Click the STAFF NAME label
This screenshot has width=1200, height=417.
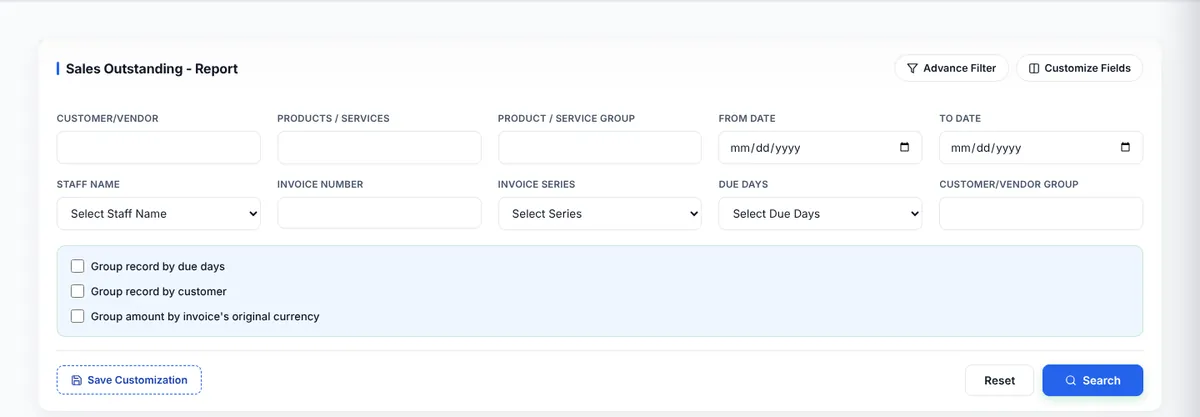point(89,184)
